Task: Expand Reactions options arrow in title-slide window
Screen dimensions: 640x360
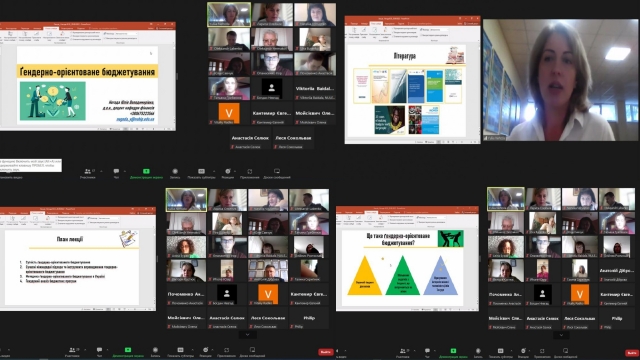Action: coord(235,171)
